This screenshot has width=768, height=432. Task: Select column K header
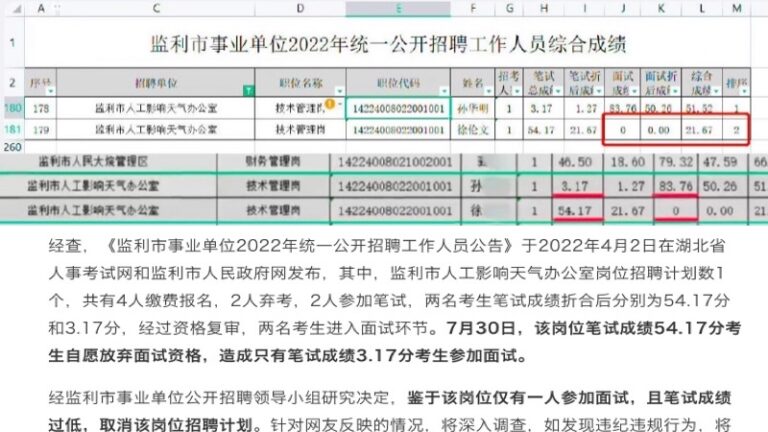661,8
